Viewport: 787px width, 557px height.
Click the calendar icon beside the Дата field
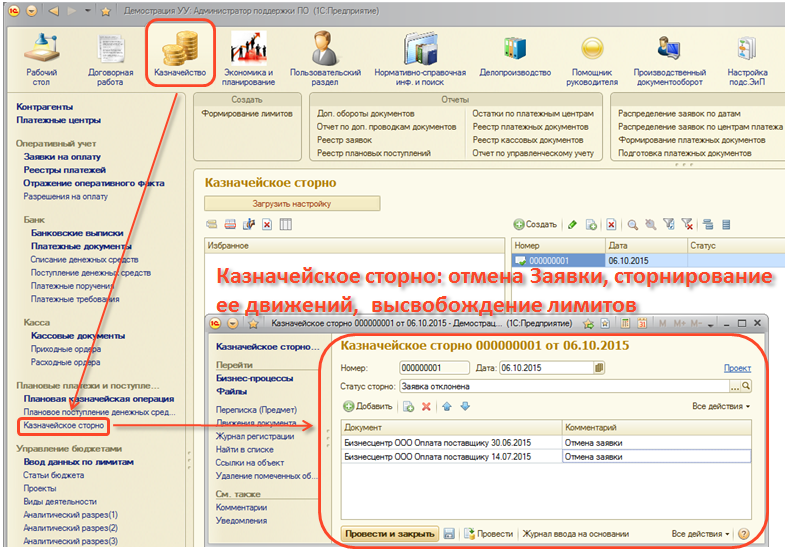click(598, 368)
